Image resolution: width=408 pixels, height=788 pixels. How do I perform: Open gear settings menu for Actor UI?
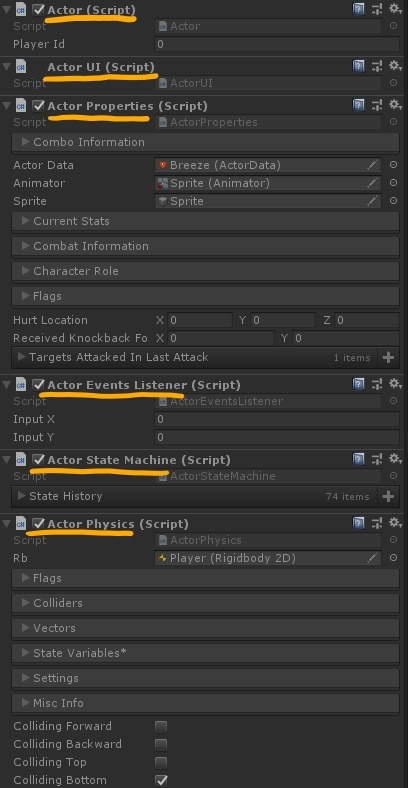tap(395, 66)
